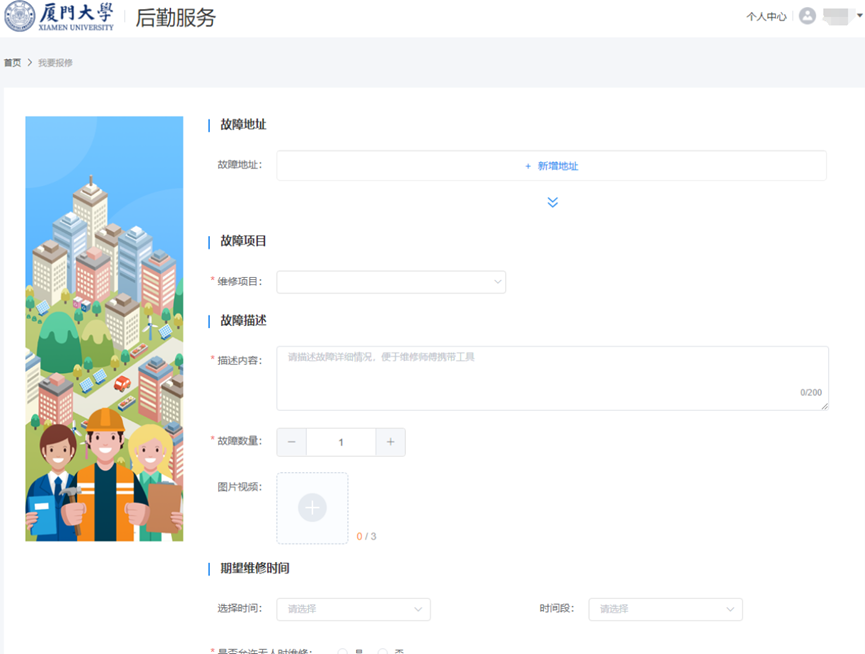Click the 故障数量 number field
This screenshot has width=865, height=654.
click(341, 442)
